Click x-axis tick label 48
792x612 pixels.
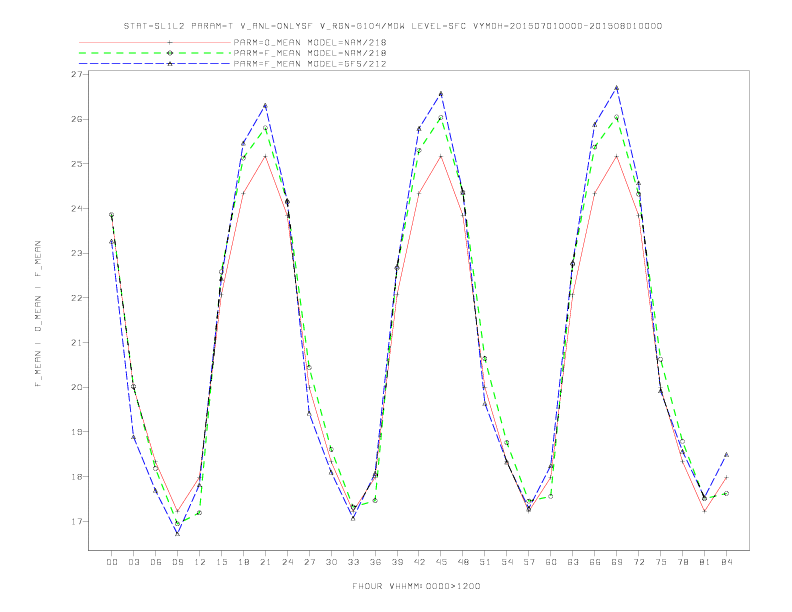pos(463,562)
